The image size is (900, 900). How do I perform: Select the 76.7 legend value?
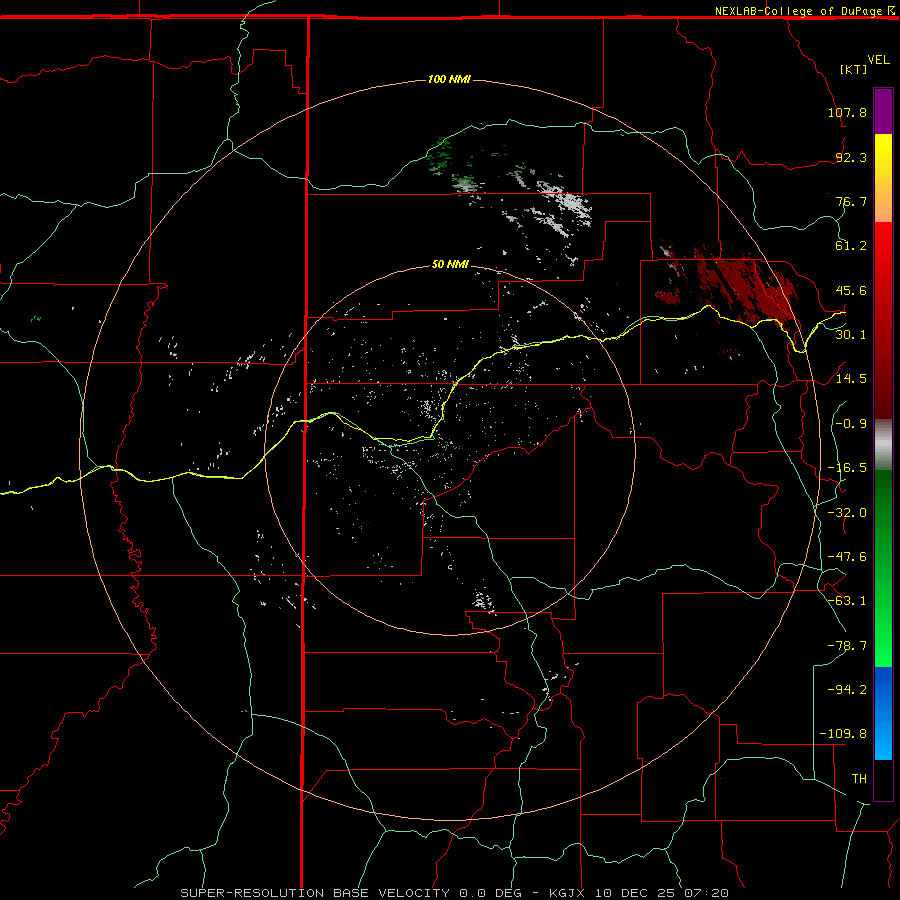tap(851, 201)
